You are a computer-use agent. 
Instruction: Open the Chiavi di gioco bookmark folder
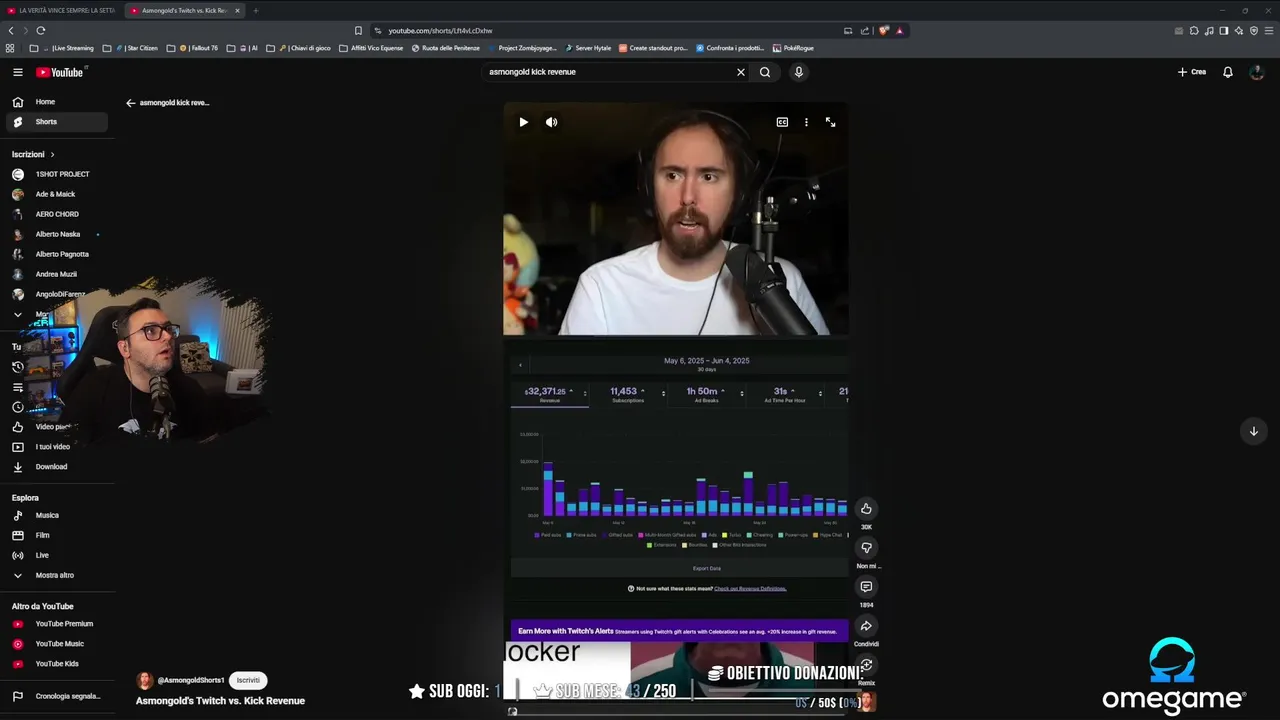point(299,48)
